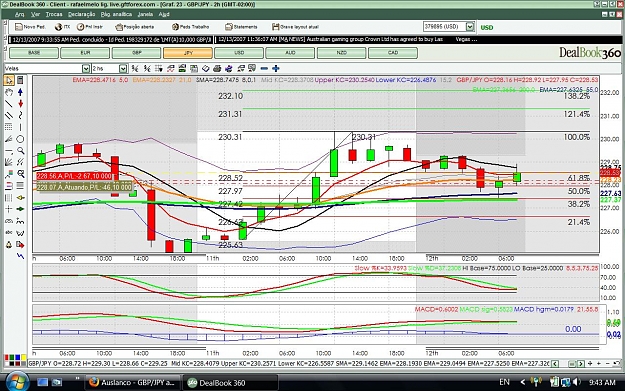Click the color palette swatches at bottom-left
The width and height of the screenshot is (625, 391).
point(15,360)
